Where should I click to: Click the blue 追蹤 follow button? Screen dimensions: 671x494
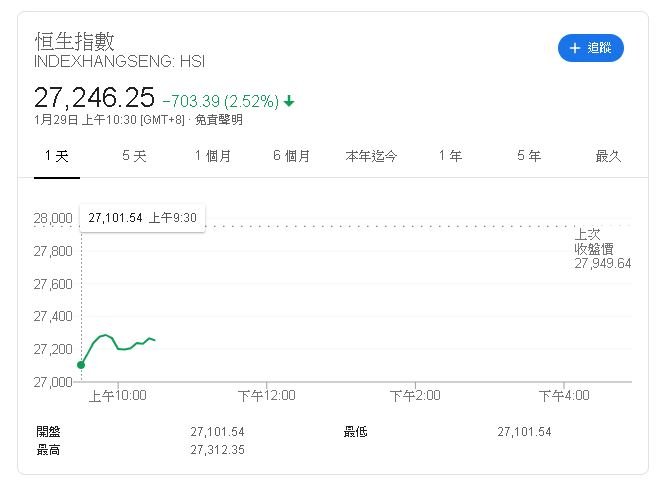coord(591,48)
